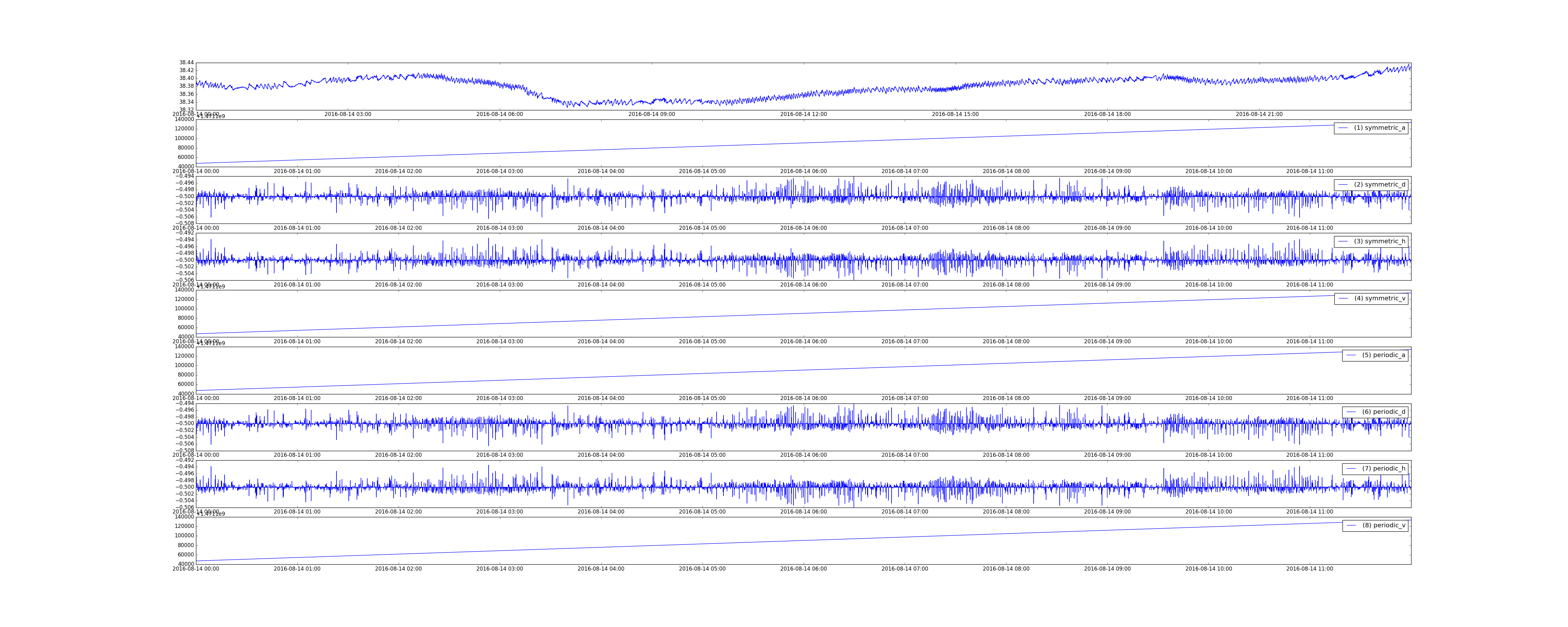
Task: Click the (7) periodic_h legend label
Action: tap(1384, 468)
